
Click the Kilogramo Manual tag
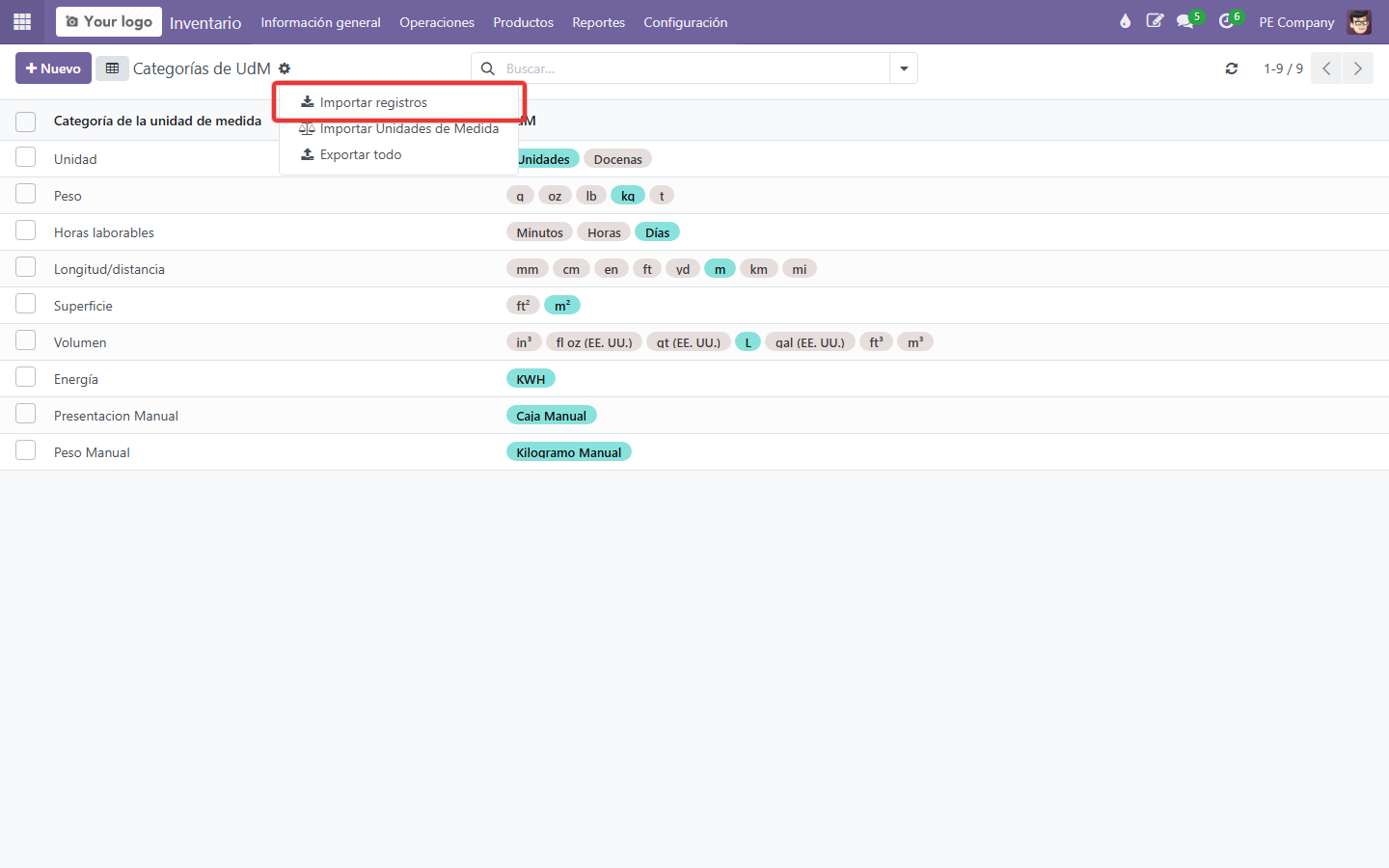click(x=569, y=452)
